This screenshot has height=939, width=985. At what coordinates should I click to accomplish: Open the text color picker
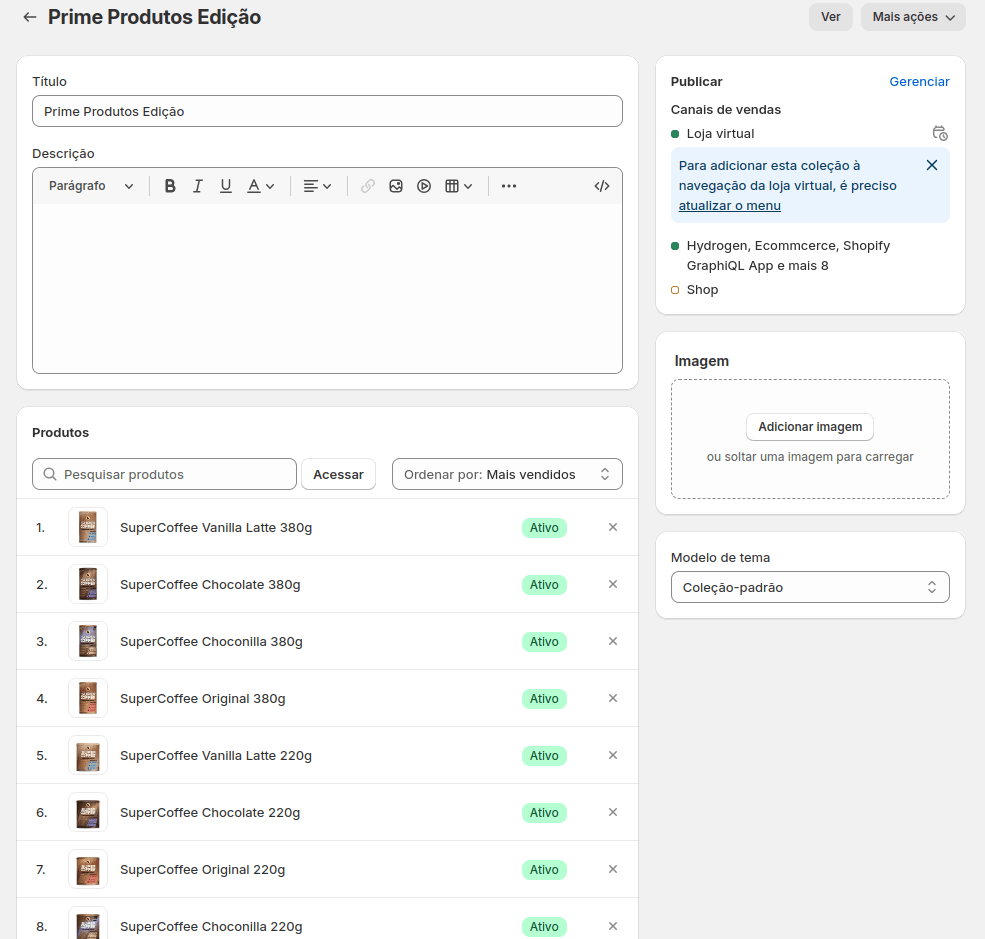[261, 186]
